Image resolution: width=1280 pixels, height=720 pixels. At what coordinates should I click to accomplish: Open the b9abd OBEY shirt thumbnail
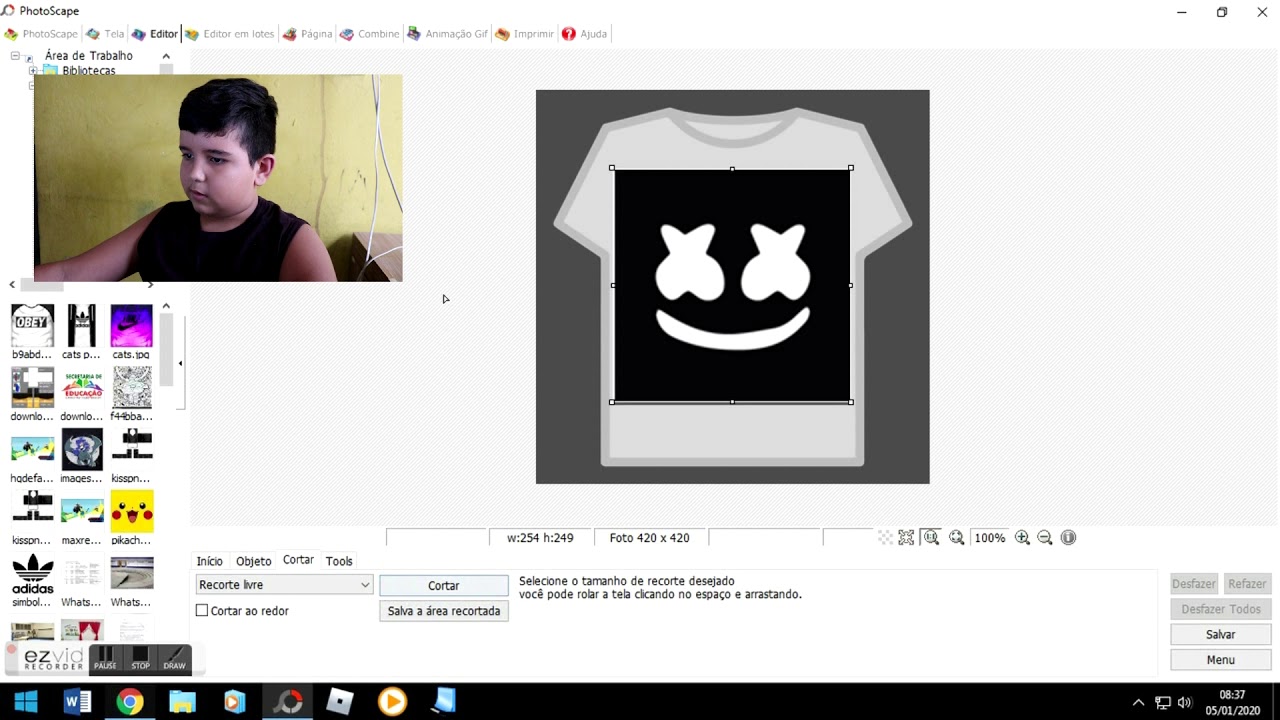[32, 331]
